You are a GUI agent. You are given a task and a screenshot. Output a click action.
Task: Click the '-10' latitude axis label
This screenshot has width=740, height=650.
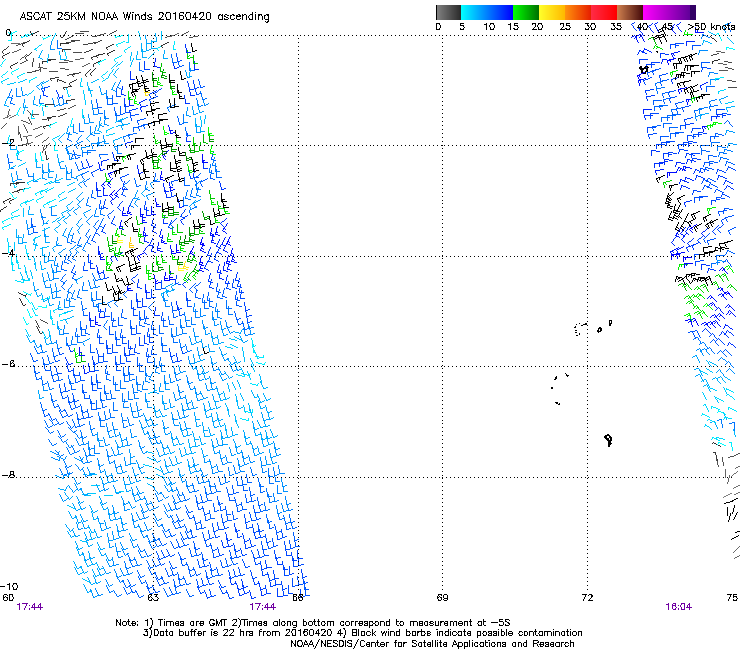(x=9, y=587)
